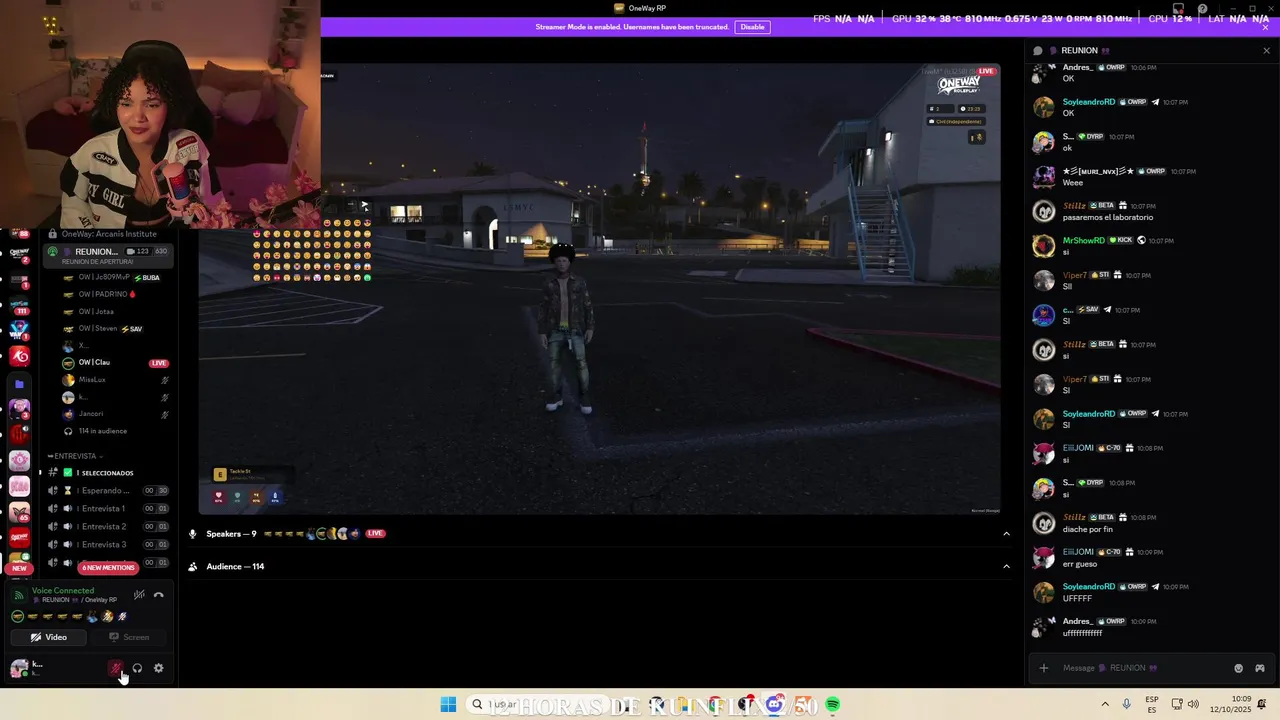This screenshot has height=720, width=1280.
Task: Click OW | Clau live speaker
Action: pyautogui.click(x=114, y=362)
